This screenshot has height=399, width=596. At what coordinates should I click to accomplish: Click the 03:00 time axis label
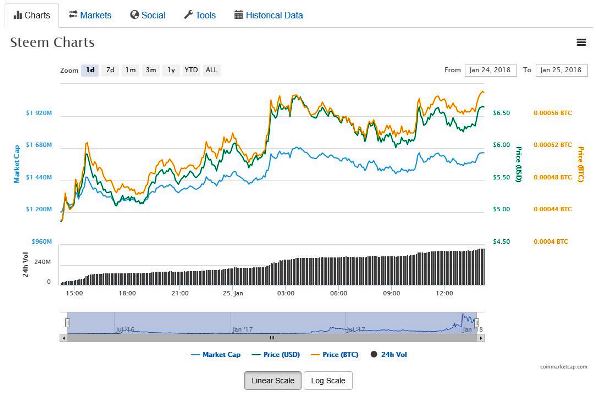(x=285, y=293)
